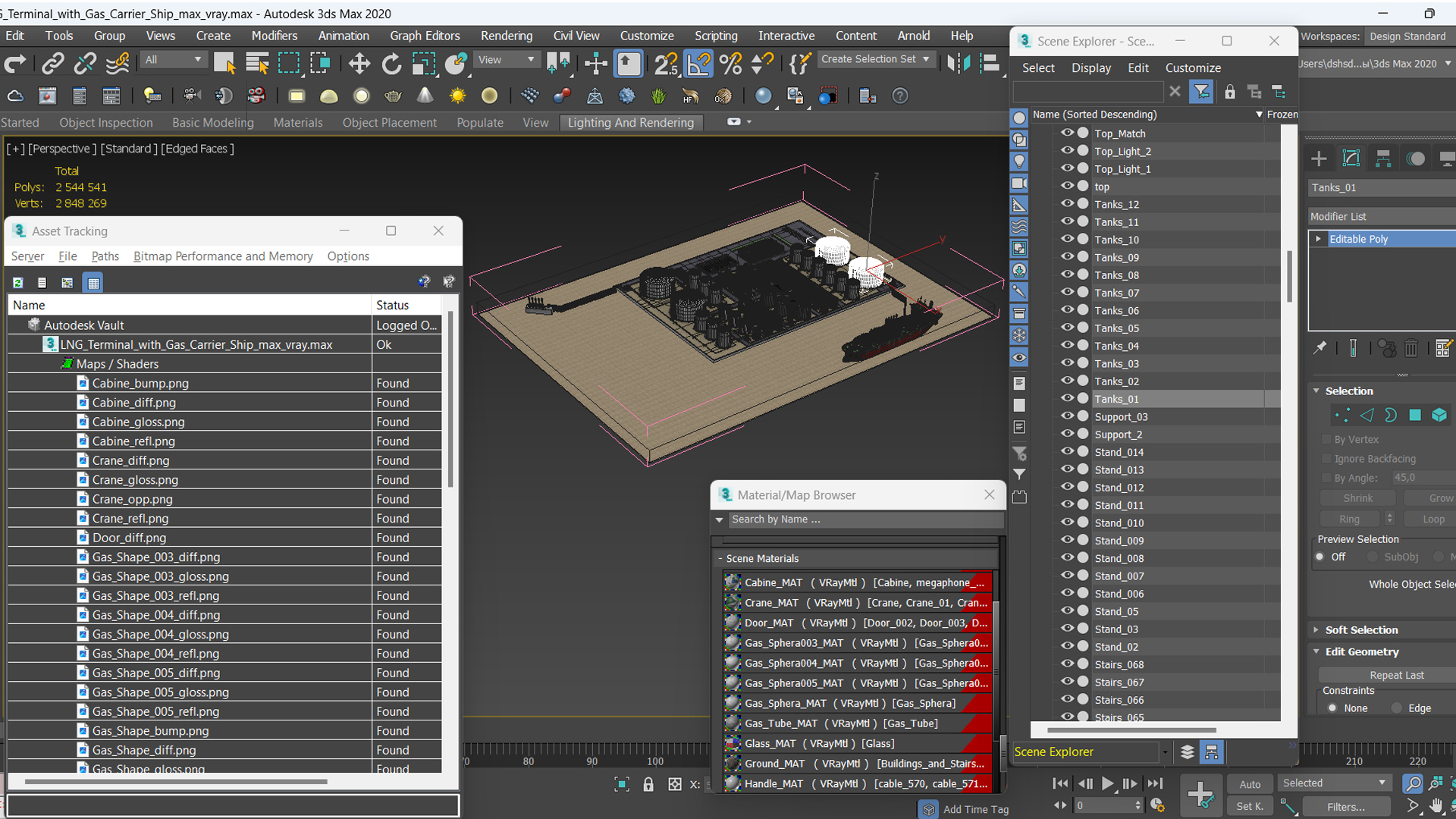Click Play Animation button
The width and height of the screenshot is (1456, 819).
pos(1108,783)
